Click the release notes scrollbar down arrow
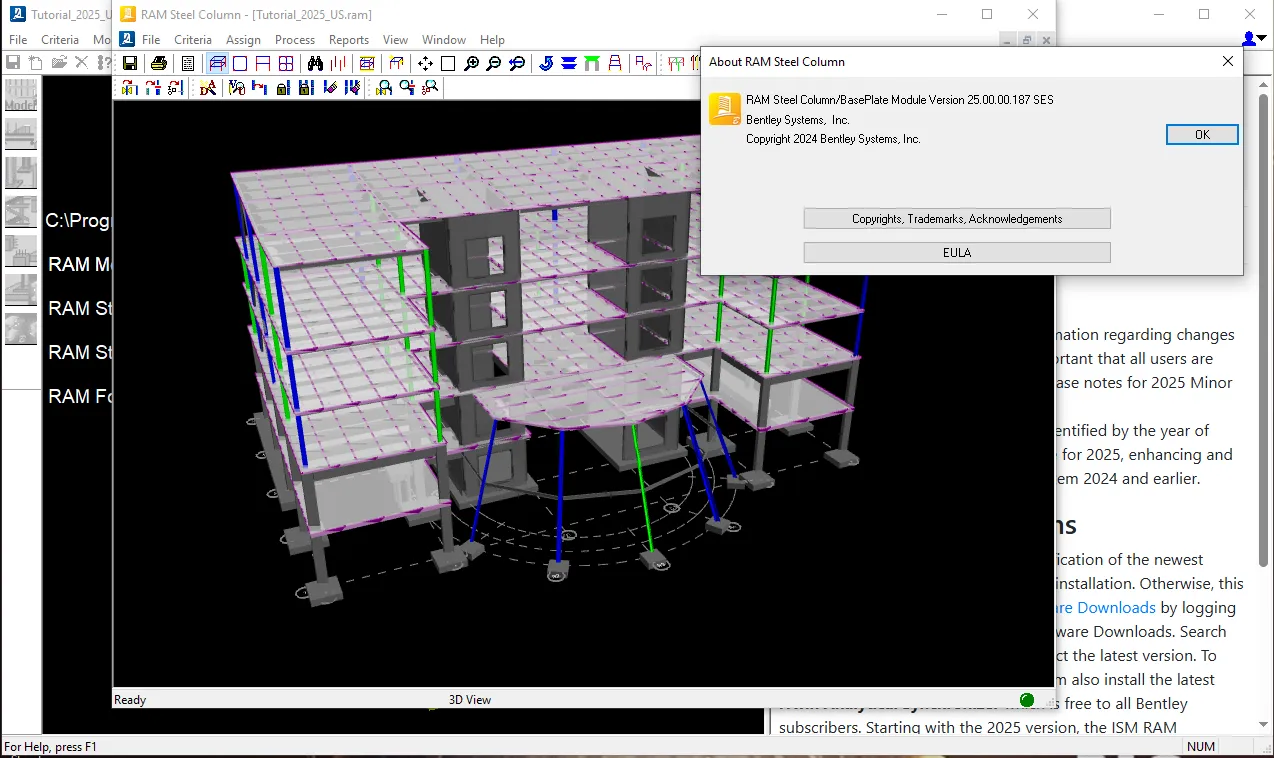1274x758 pixels. [x=1263, y=724]
